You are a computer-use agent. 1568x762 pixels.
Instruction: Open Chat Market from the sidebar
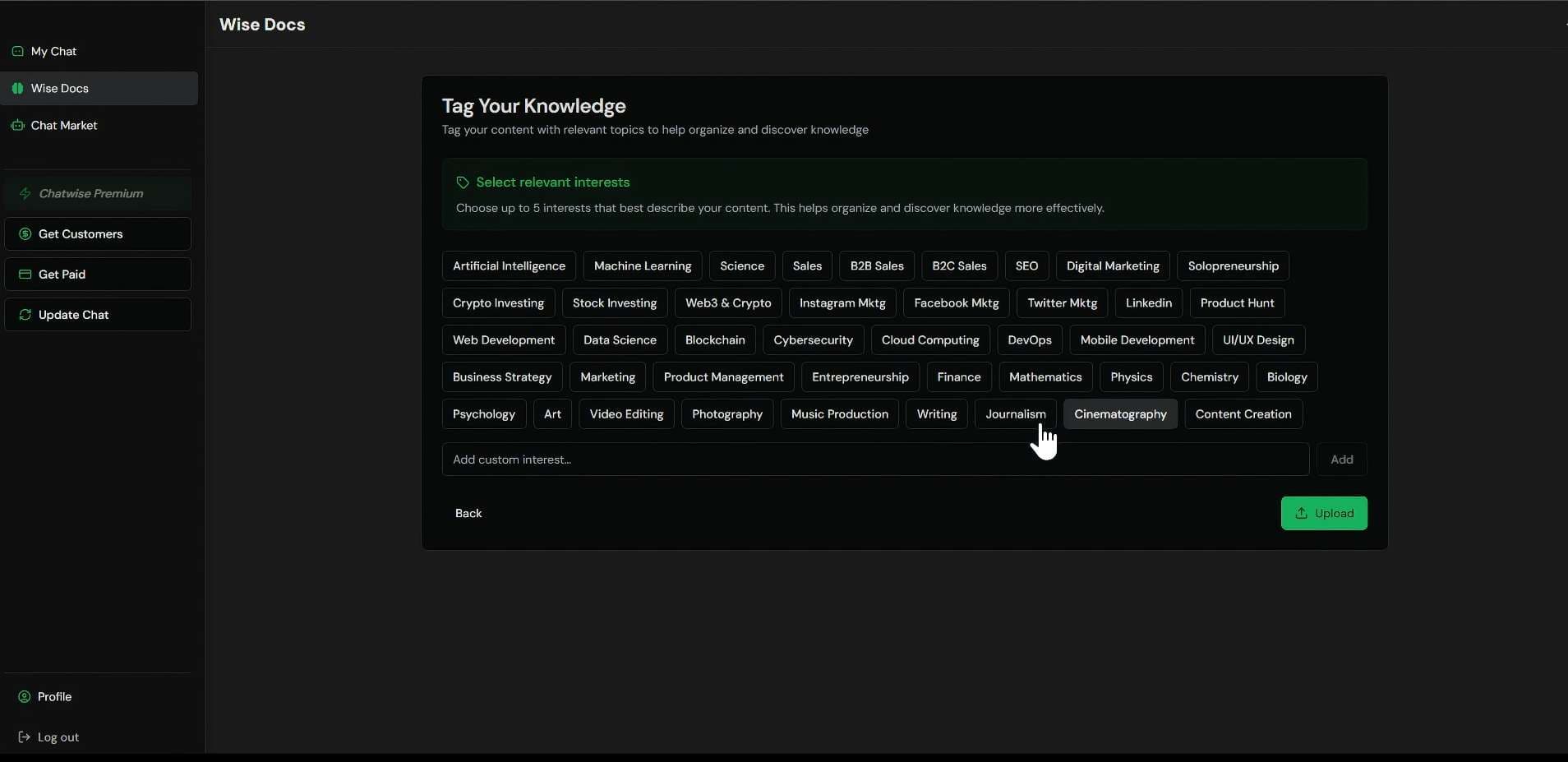(x=64, y=125)
